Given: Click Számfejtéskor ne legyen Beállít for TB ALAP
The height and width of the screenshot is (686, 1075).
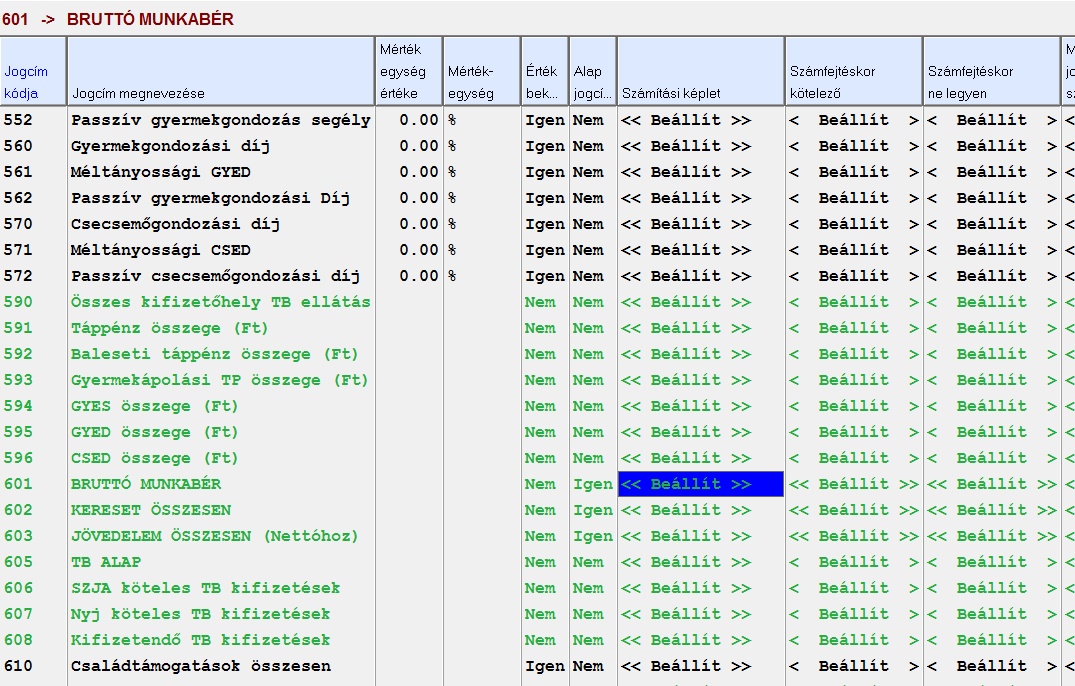Looking at the screenshot, I should (x=991, y=562).
